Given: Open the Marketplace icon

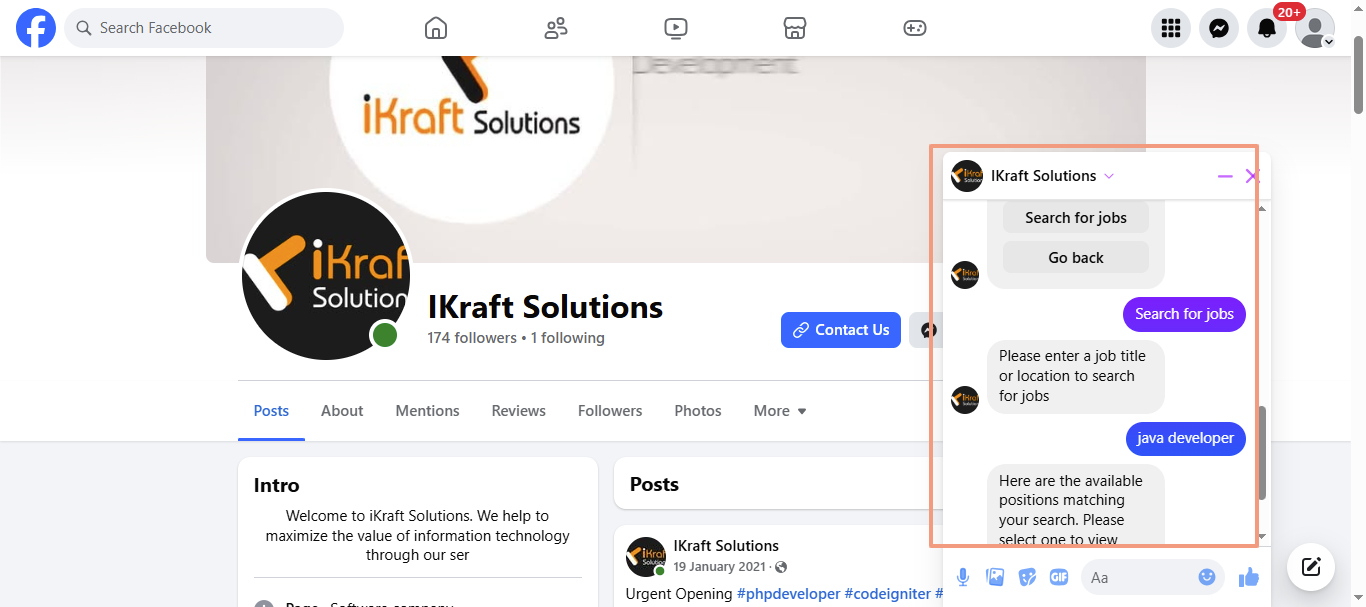Looking at the screenshot, I should pos(795,28).
